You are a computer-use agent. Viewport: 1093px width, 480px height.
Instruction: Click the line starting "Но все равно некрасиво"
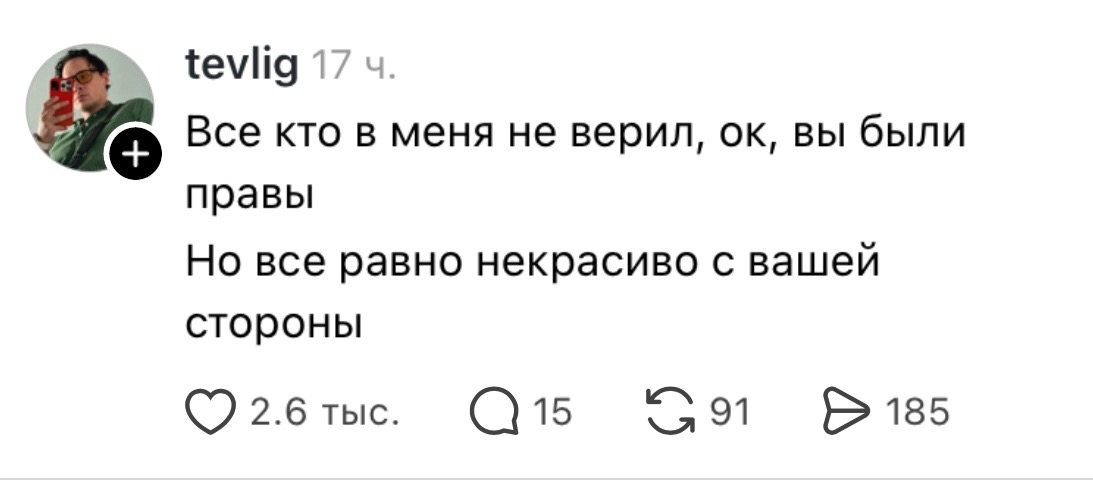coord(533,263)
